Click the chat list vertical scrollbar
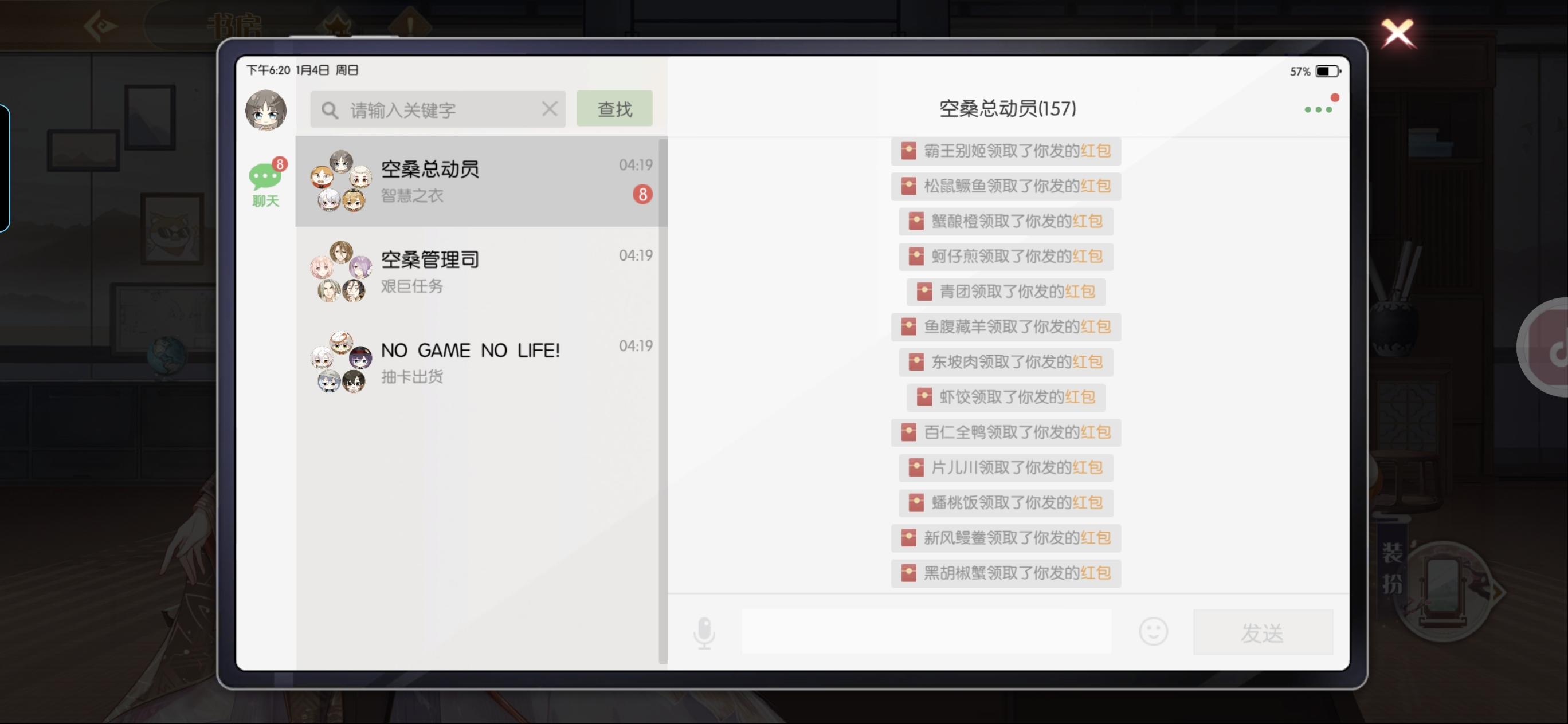This screenshot has height=724, width=1568. pyautogui.click(x=663, y=401)
